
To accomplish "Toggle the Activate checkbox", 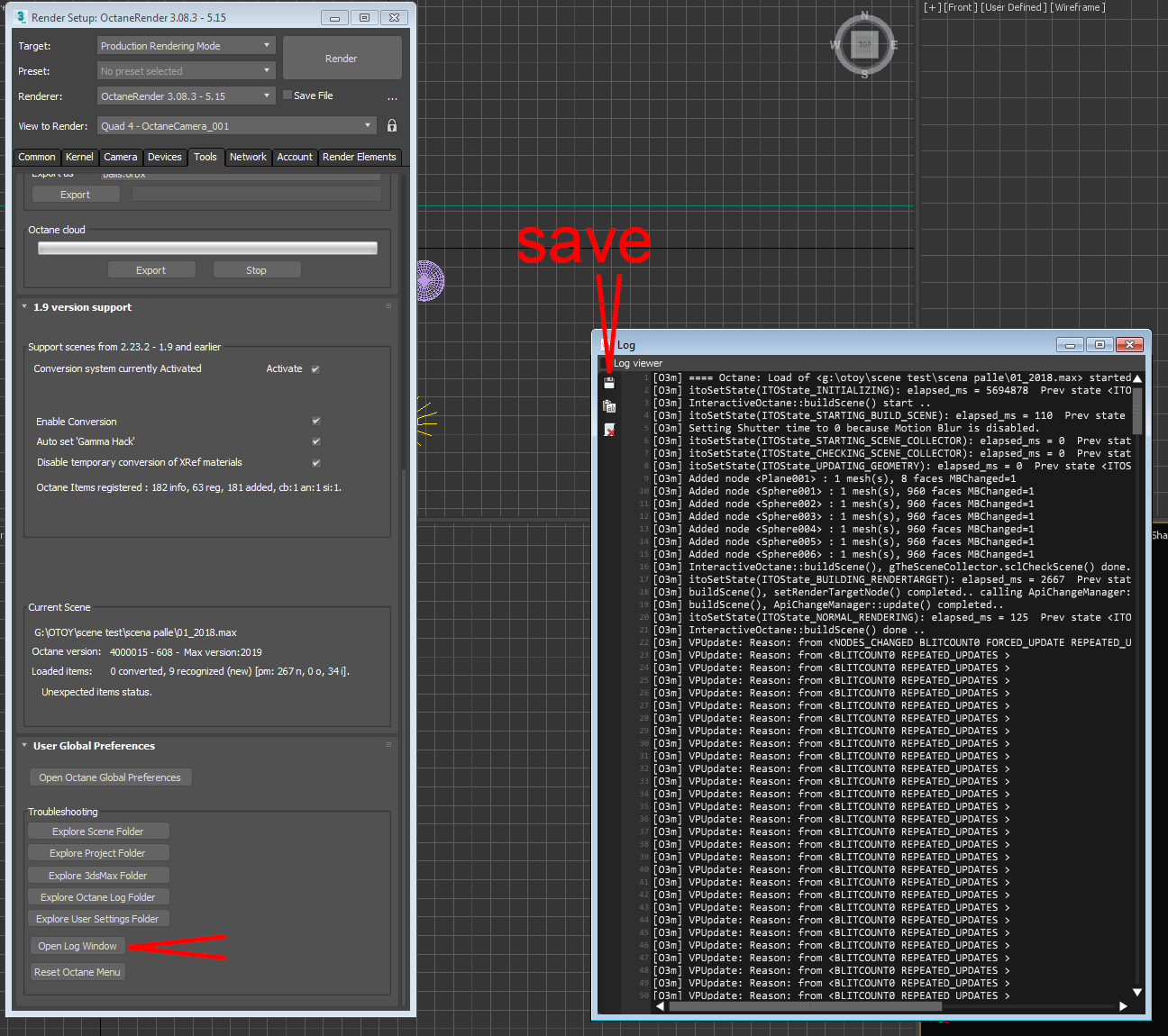I will (315, 369).
